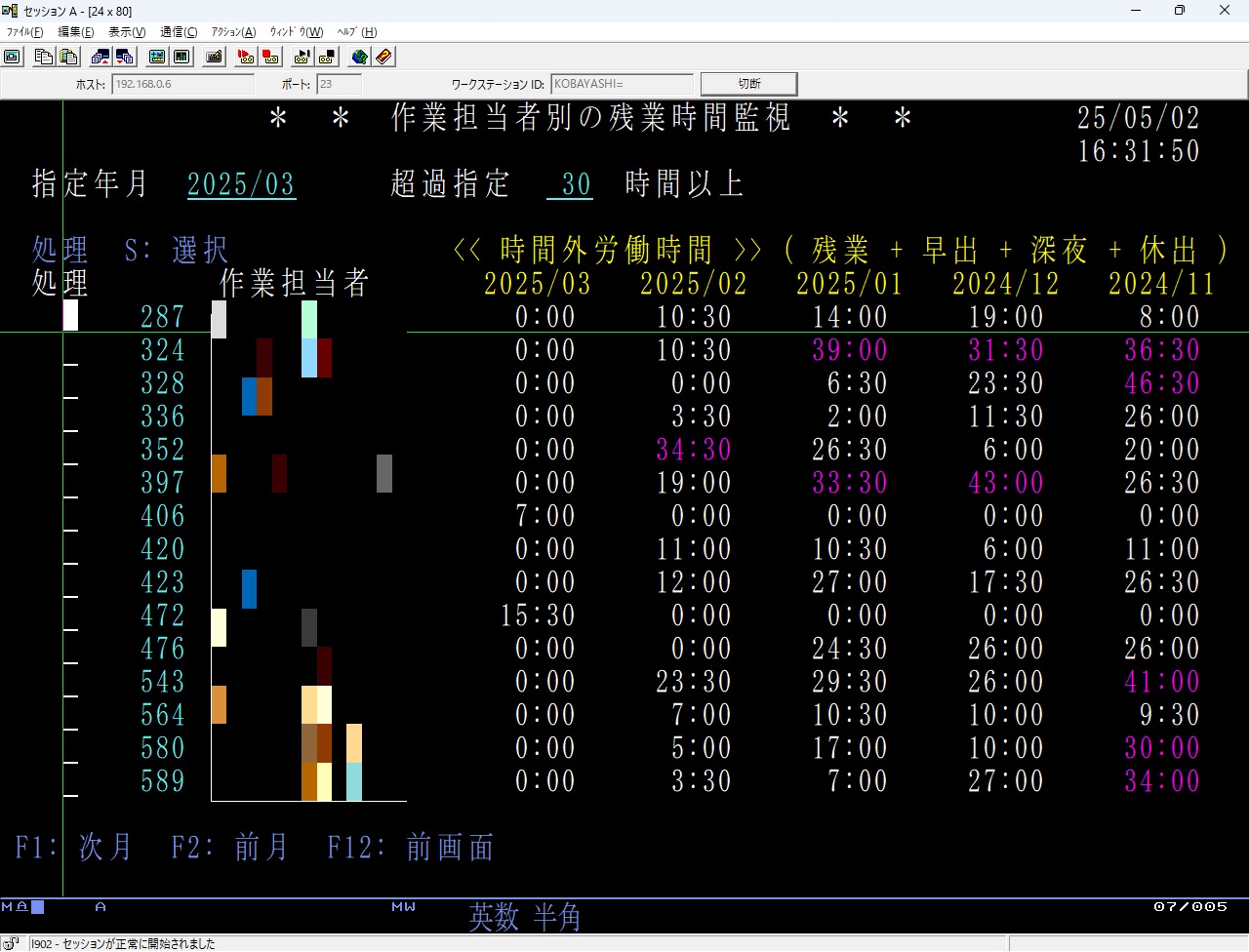Image resolution: width=1249 pixels, height=952 pixels.
Task: Open the 通信(C) menu
Action: click(x=179, y=32)
